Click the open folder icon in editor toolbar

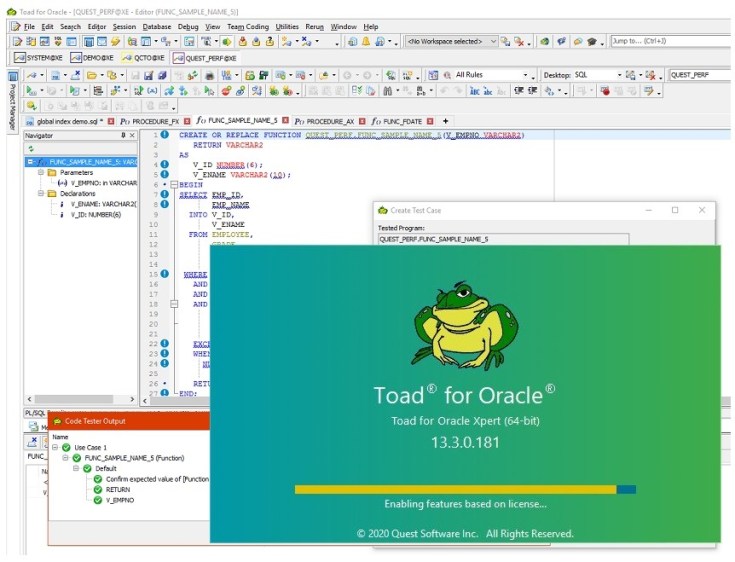pos(91,75)
